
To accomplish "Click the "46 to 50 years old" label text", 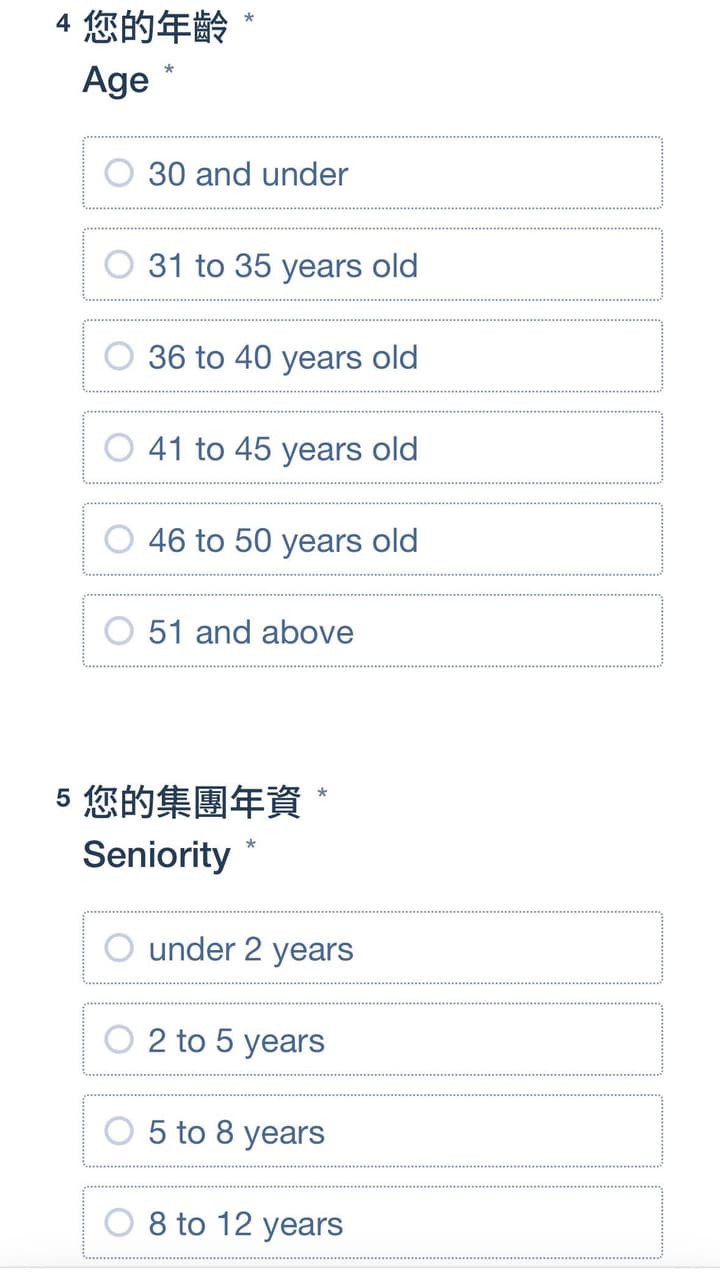I will pos(283,541).
